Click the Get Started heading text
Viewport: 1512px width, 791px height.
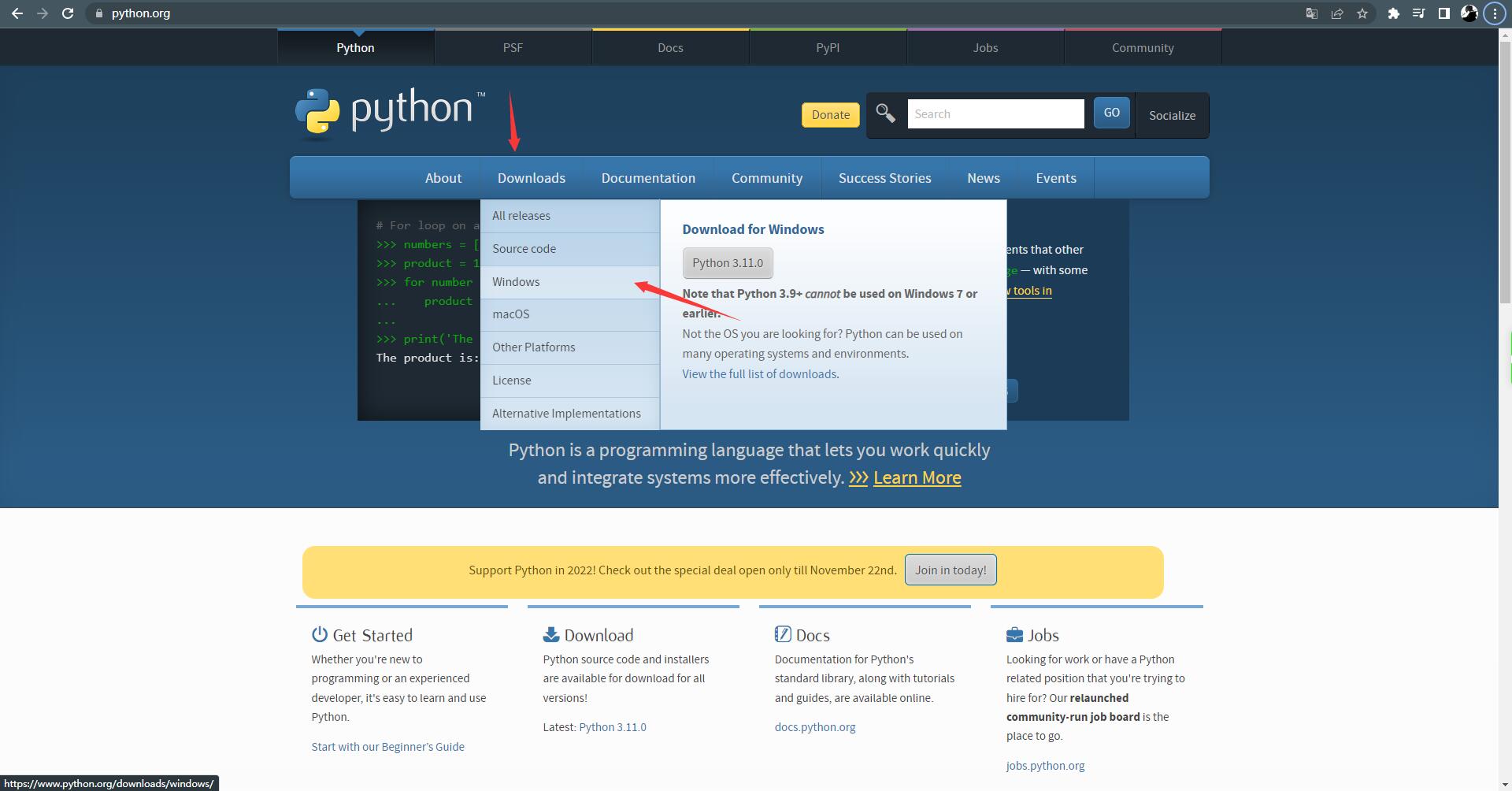[x=372, y=635]
